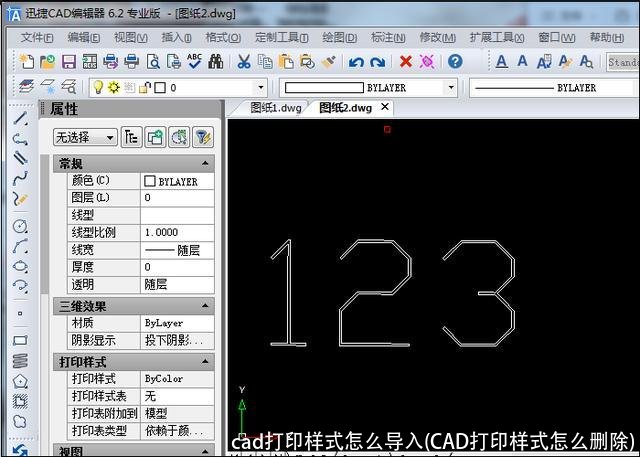This screenshot has width=640, height=457.
Task: Click the layer 0 color square
Action: point(160,87)
